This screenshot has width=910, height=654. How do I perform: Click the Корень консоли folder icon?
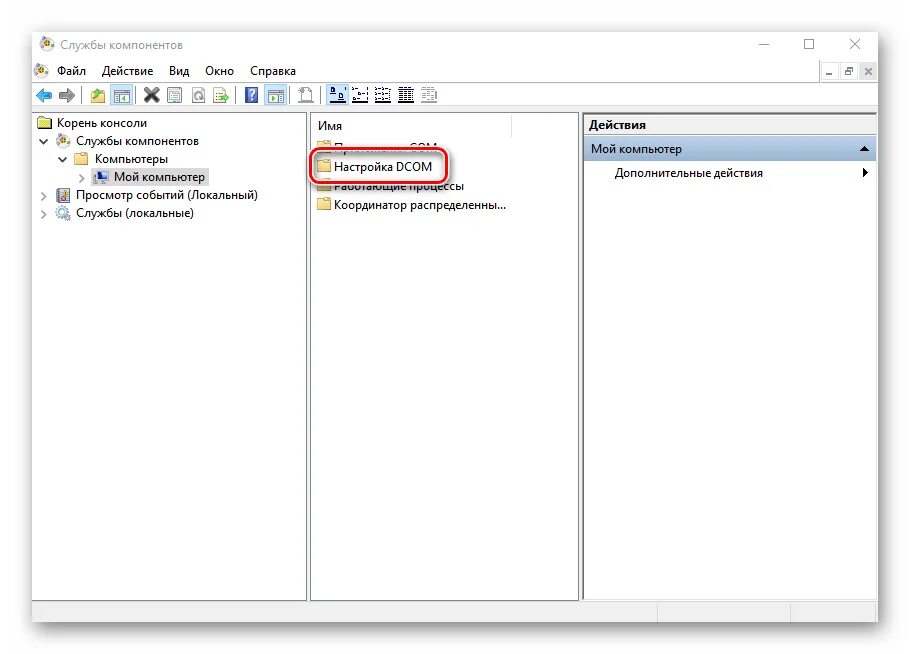(x=45, y=122)
